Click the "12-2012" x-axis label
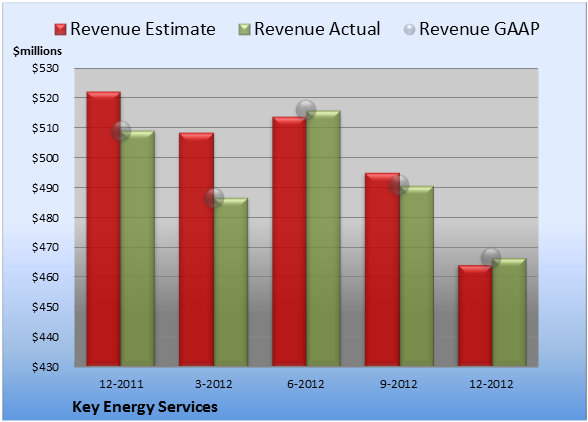 [x=491, y=384]
